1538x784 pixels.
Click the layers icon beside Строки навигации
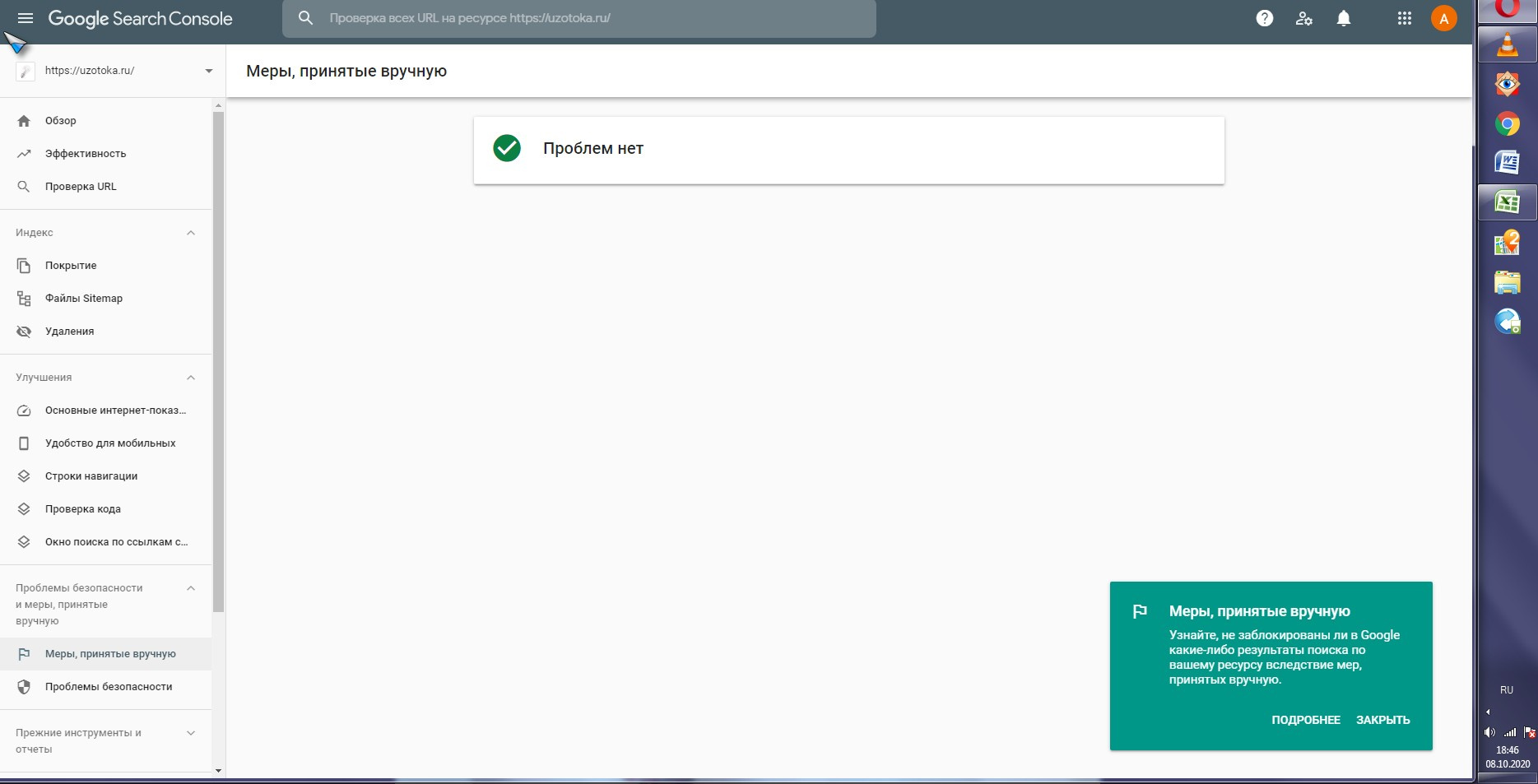coord(24,476)
